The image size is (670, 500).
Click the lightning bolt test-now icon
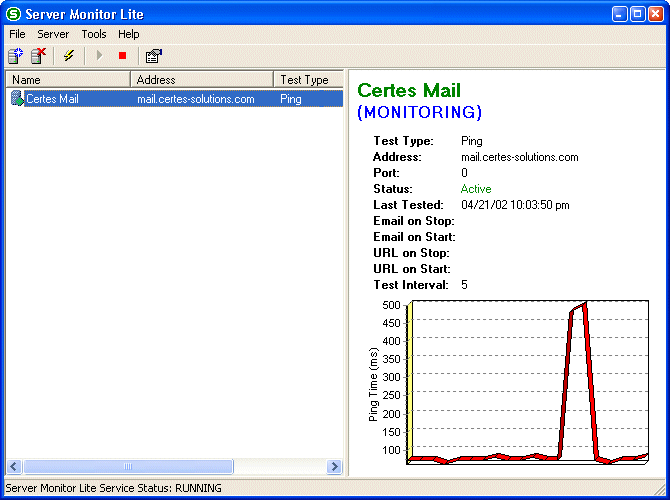[69, 56]
